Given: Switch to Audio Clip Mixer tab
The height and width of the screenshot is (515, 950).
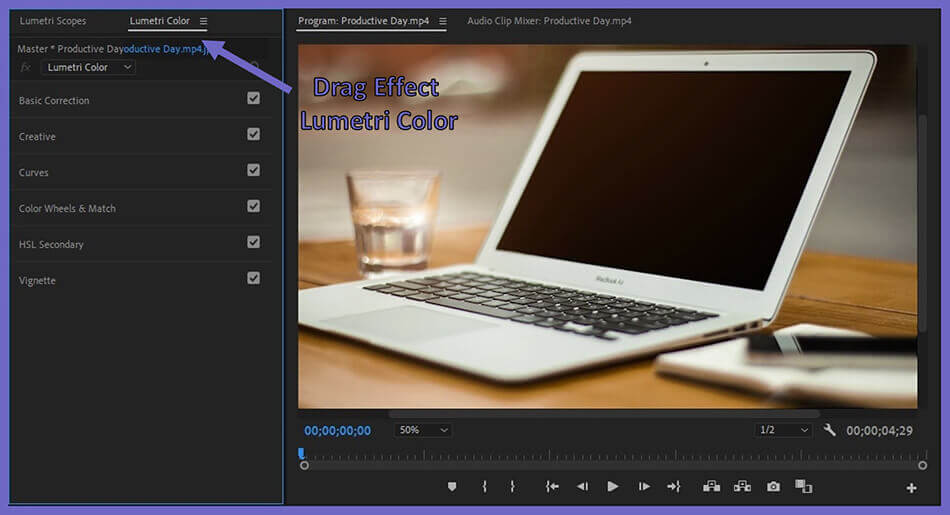Looking at the screenshot, I should (549, 21).
